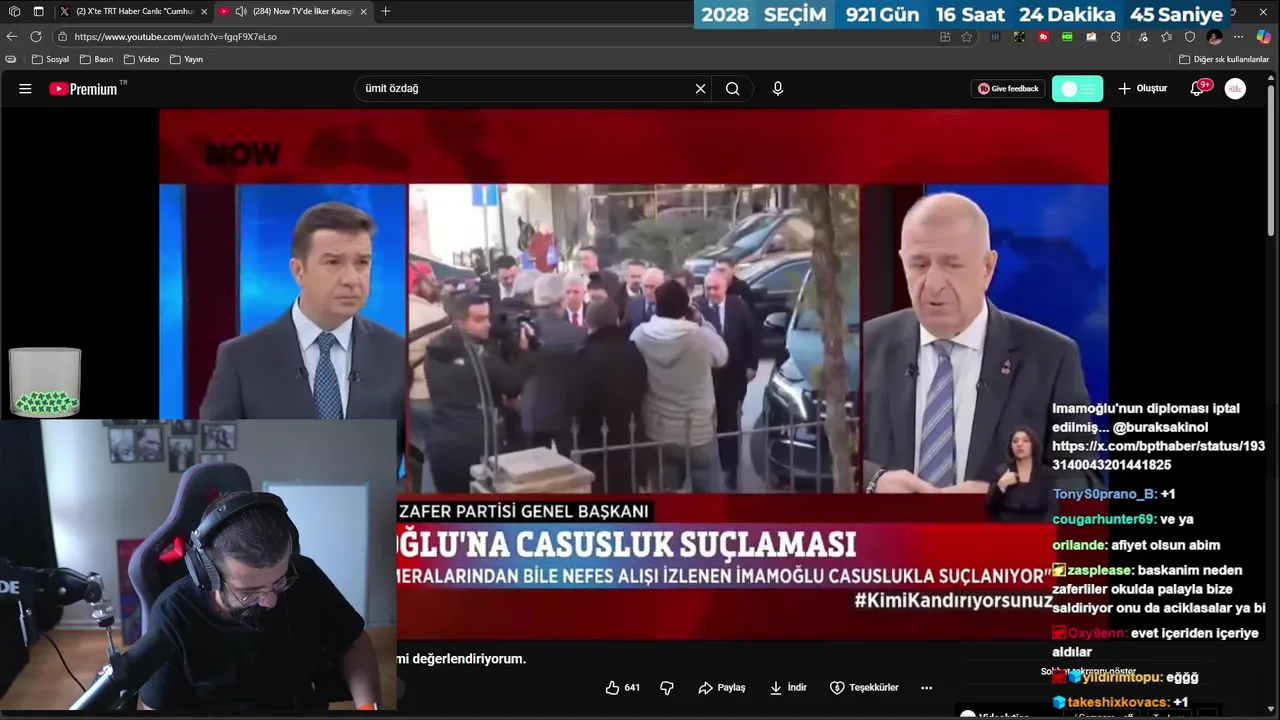Screen dimensions: 1280x720
Task: Open the red fb extension icon
Action: click(1043, 36)
